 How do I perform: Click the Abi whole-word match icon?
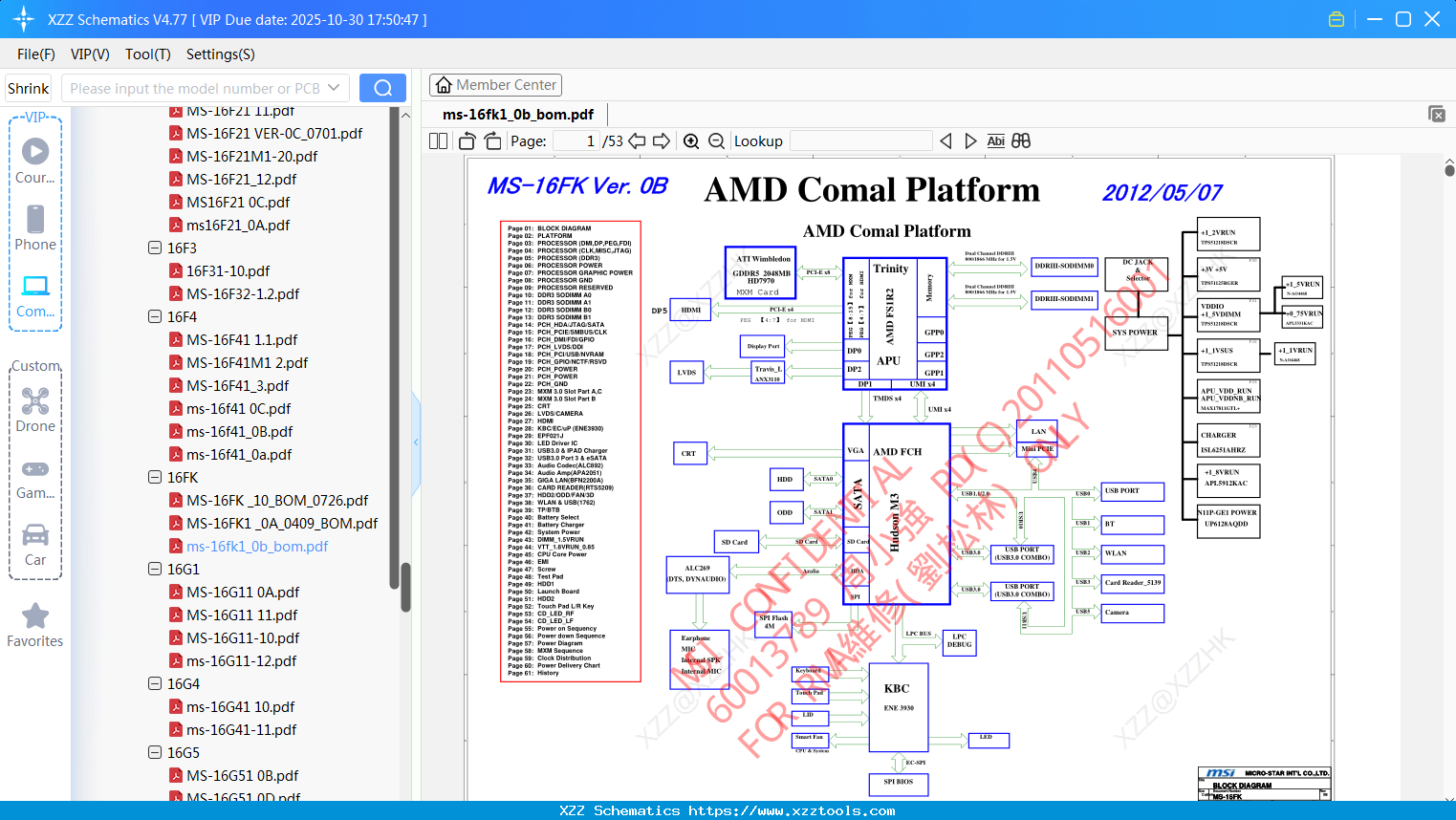[996, 140]
